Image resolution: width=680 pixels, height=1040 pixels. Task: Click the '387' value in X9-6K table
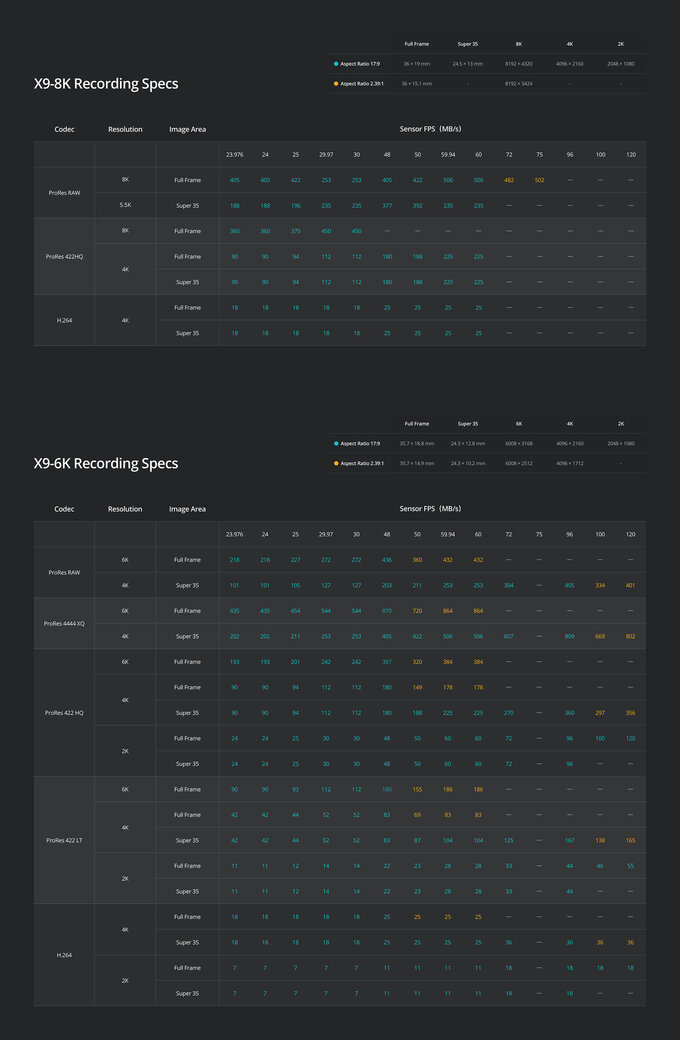pyautogui.click(x=387, y=662)
